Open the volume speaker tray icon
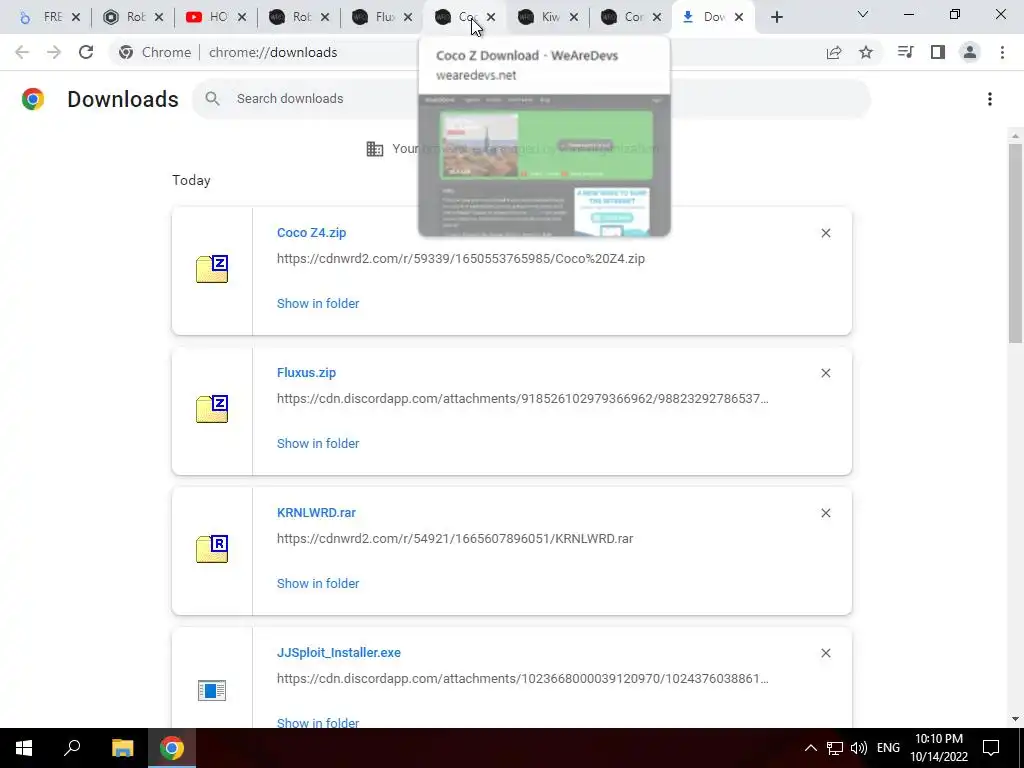This screenshot has height=768, width=1024. point(859,748)
